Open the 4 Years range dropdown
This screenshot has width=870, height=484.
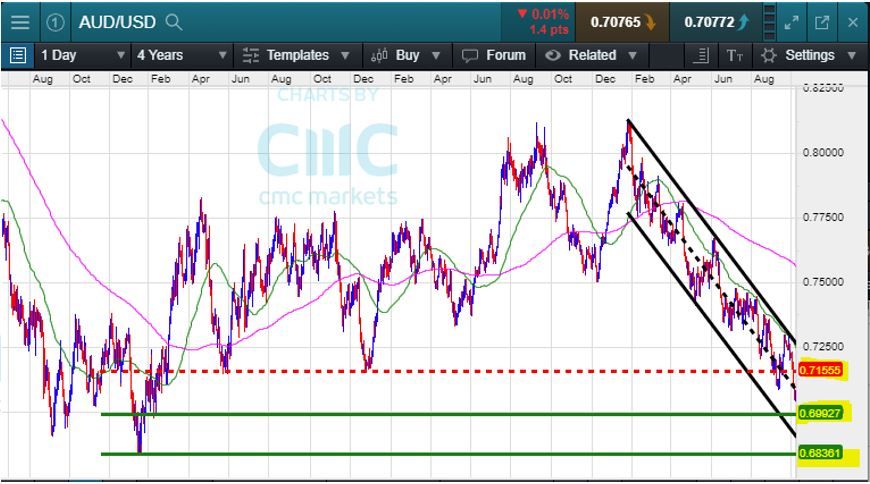coord(181,56)
